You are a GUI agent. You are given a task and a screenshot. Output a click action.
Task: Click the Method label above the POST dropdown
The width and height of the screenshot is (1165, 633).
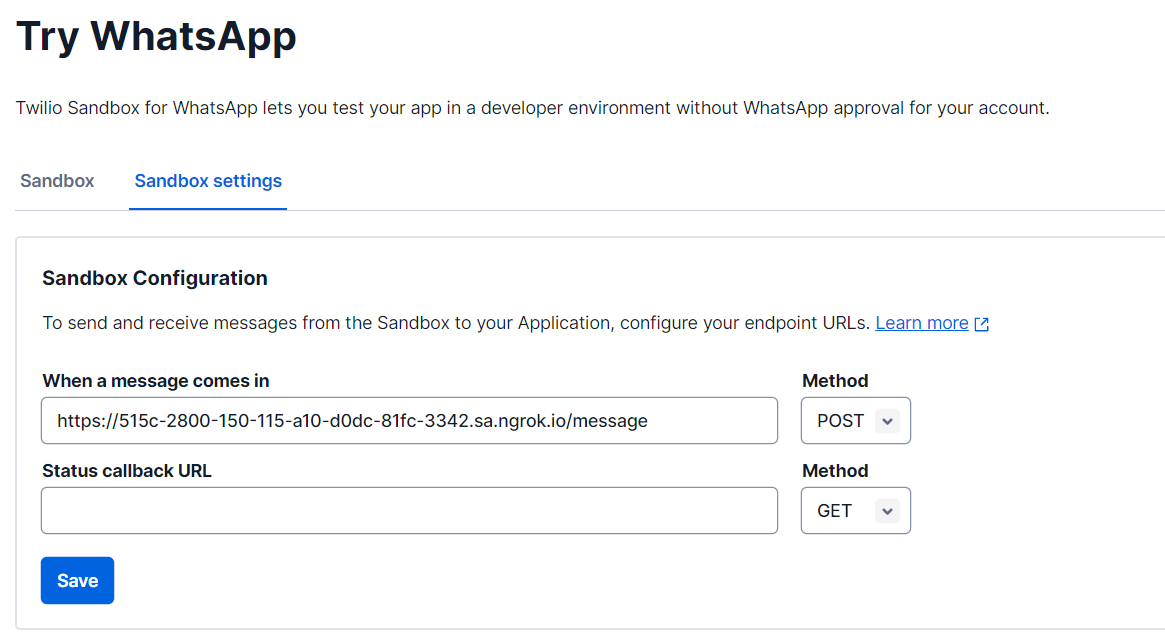point(835,380)
